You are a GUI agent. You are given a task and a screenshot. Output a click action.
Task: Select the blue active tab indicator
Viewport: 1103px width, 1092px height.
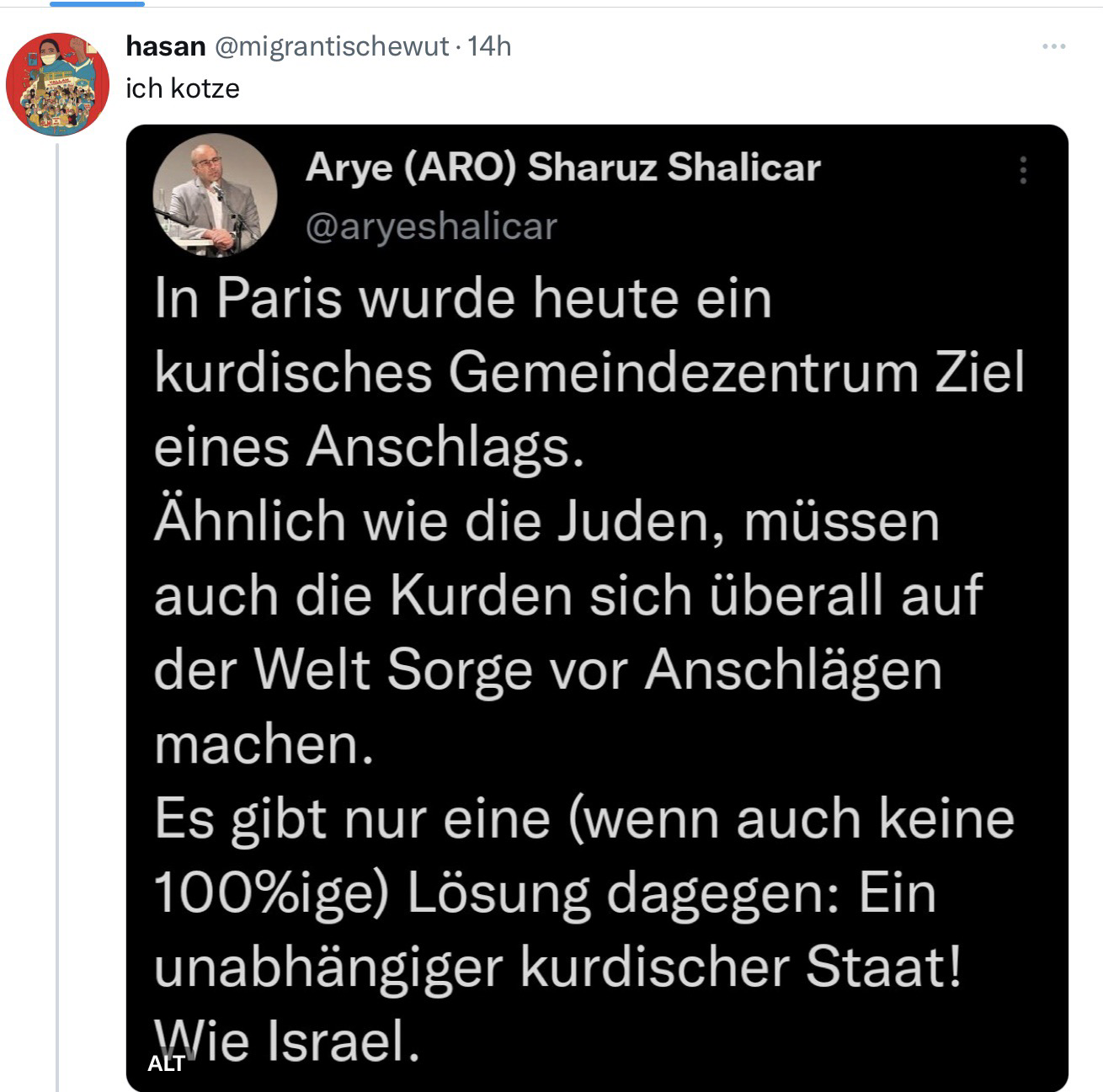click(x=97, y=3)
